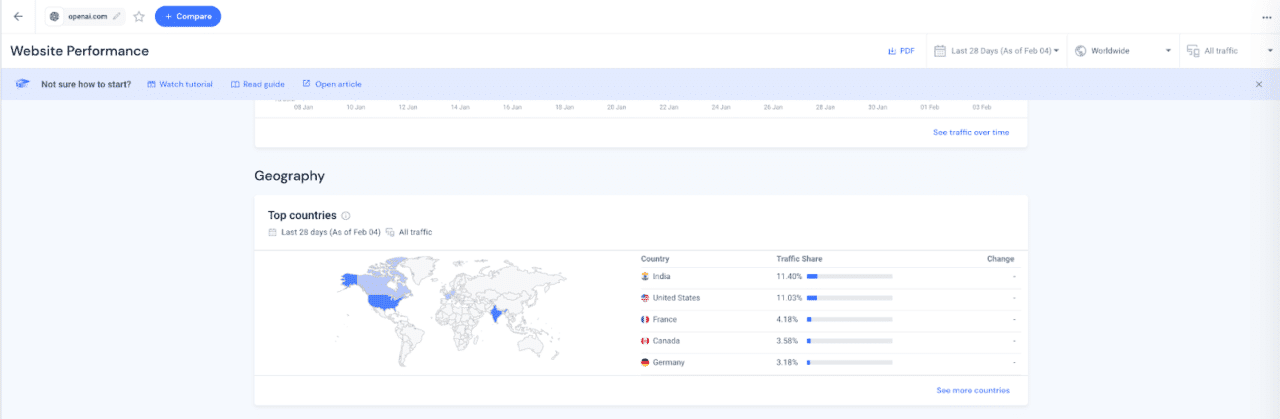
Task: Download report via PDF button
Action: point(901,51)
